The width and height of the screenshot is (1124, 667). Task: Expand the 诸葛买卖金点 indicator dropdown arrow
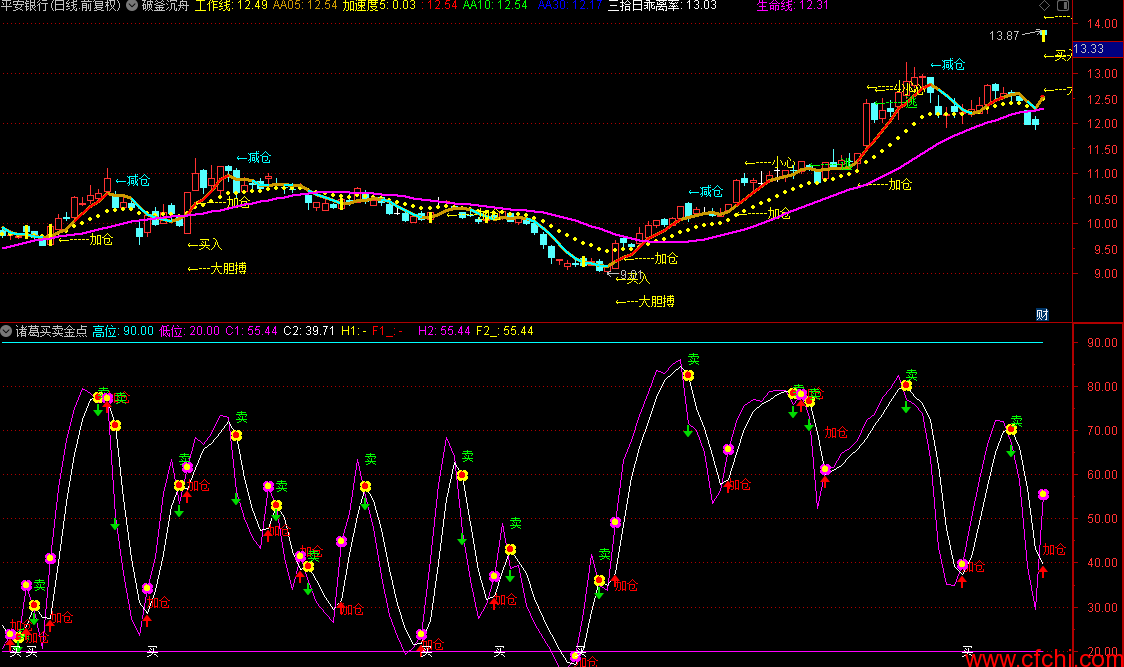point(7,331)
